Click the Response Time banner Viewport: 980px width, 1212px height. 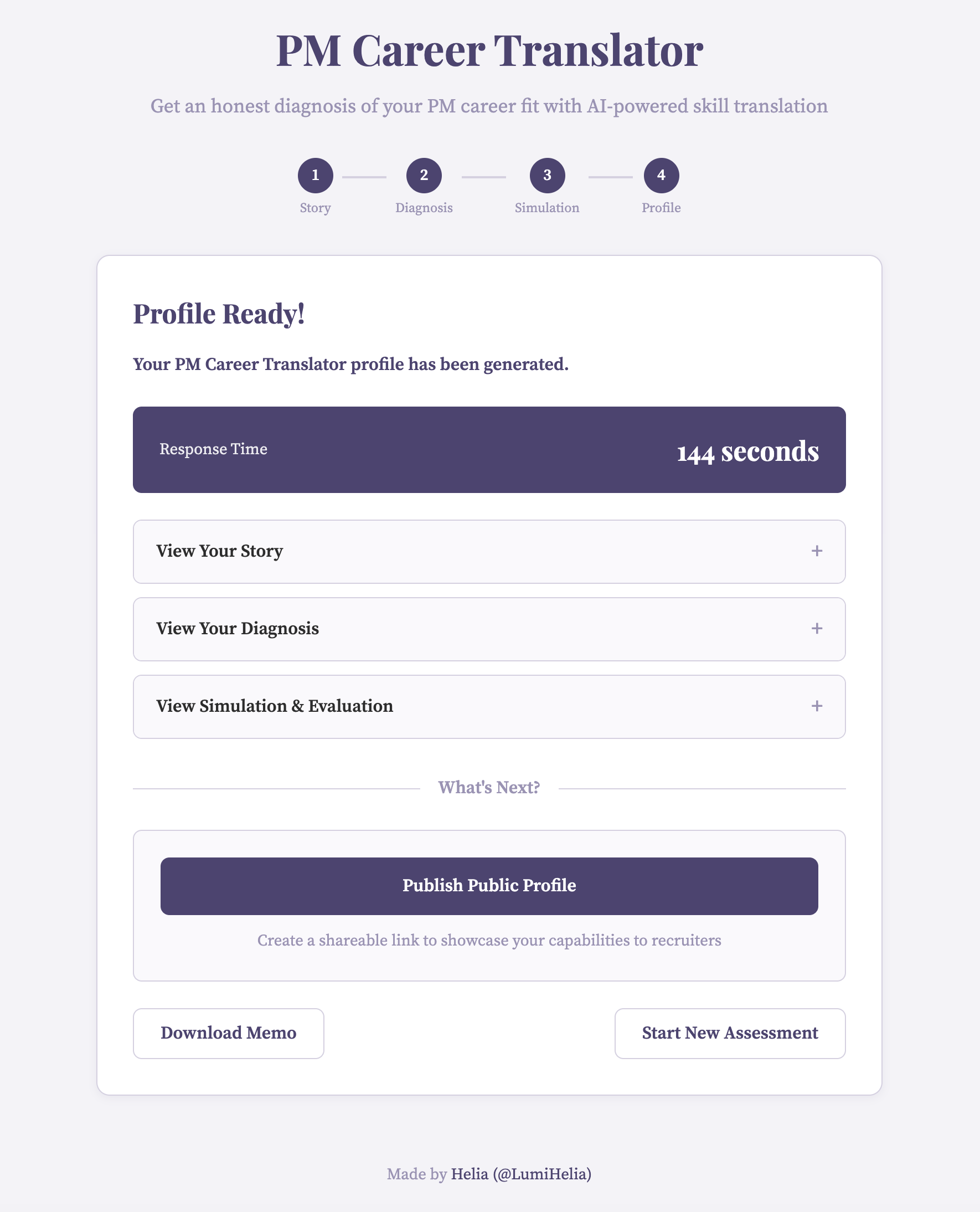pyautogui.click(x=489, y=450)
